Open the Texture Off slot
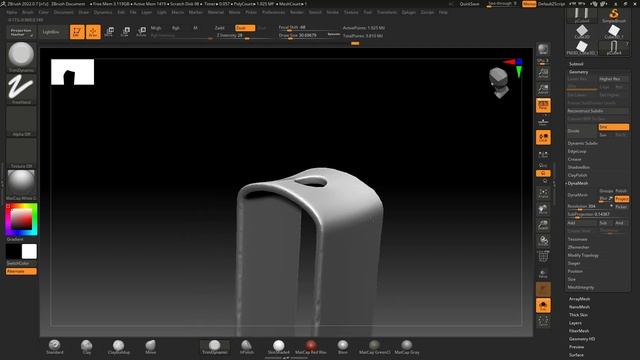640x360 pixels. [x=21, y=153]
